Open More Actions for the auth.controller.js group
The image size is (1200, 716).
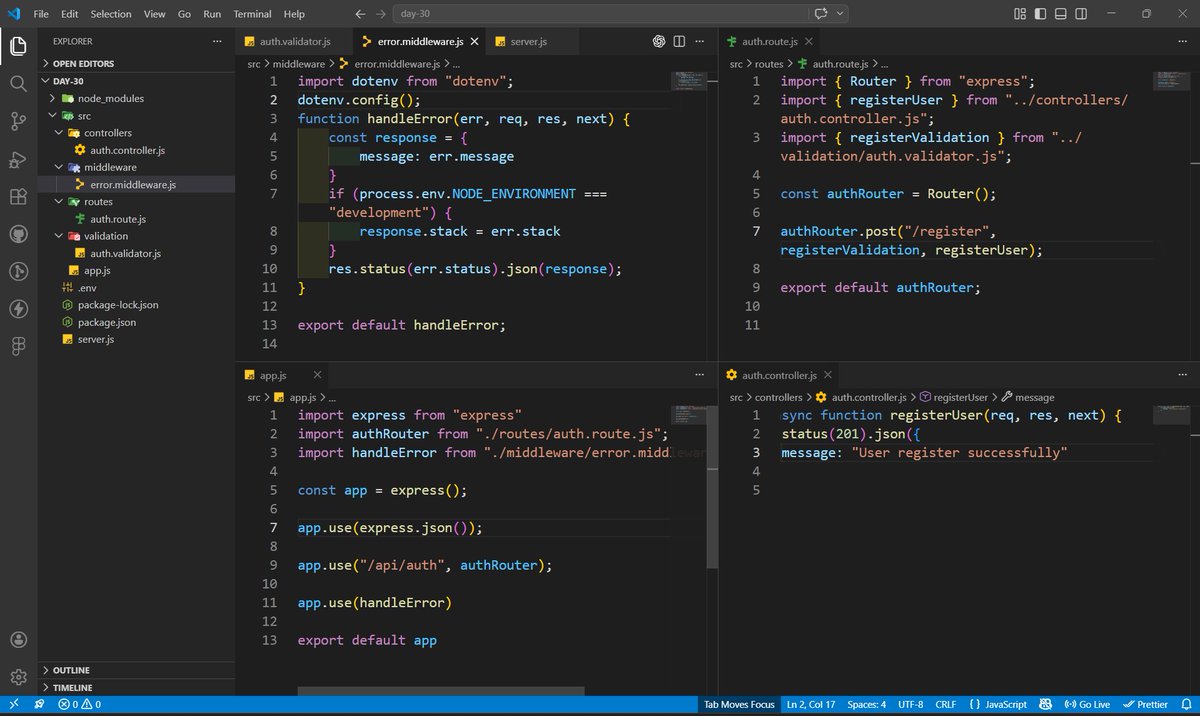[x=1182, y=374]
